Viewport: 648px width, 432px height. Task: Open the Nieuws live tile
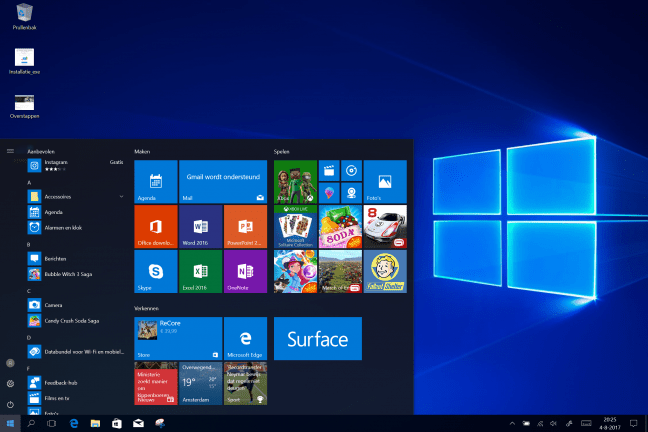[x=156, y=383]
